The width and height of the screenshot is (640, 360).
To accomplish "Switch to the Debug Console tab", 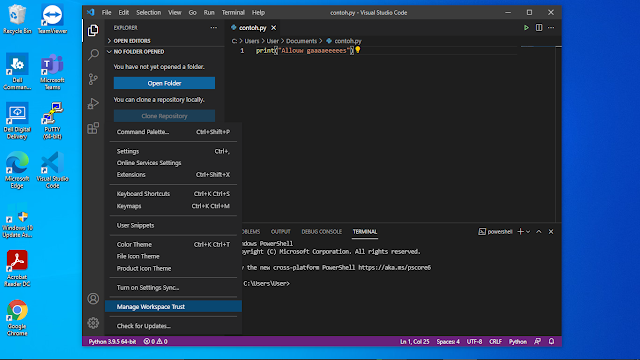I will click(322, 231).
